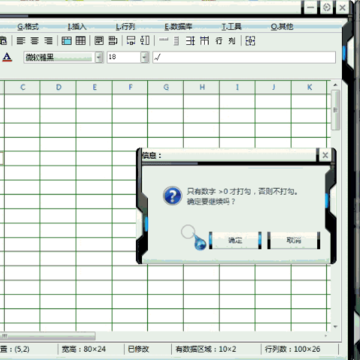Screen dimensions: 360x360
Task: Click the toolbar icon directly left of 行
Action: pyautogui.click(x=204, y=41)
